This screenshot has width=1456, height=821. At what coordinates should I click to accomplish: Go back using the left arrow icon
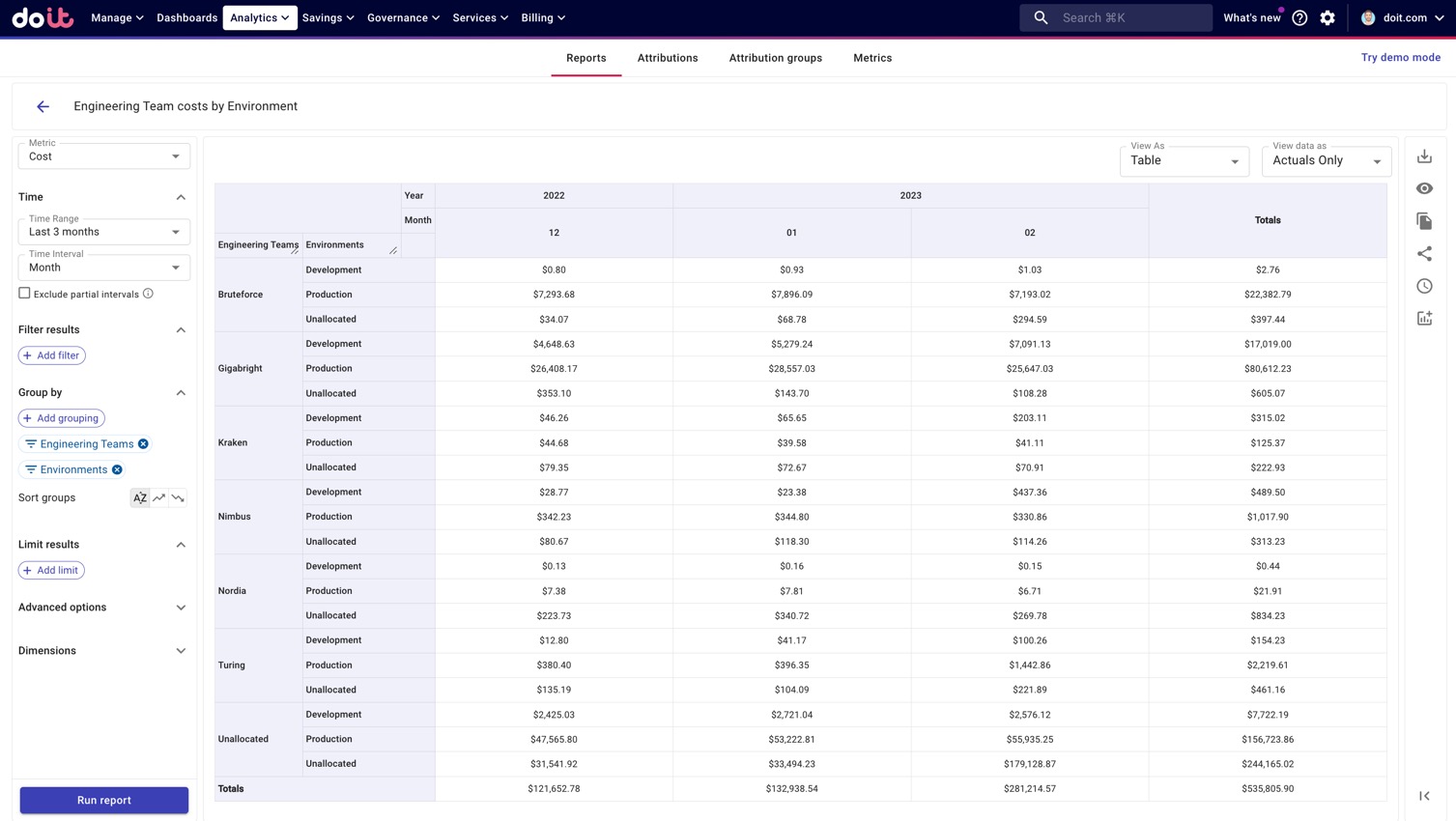(43, 106)
